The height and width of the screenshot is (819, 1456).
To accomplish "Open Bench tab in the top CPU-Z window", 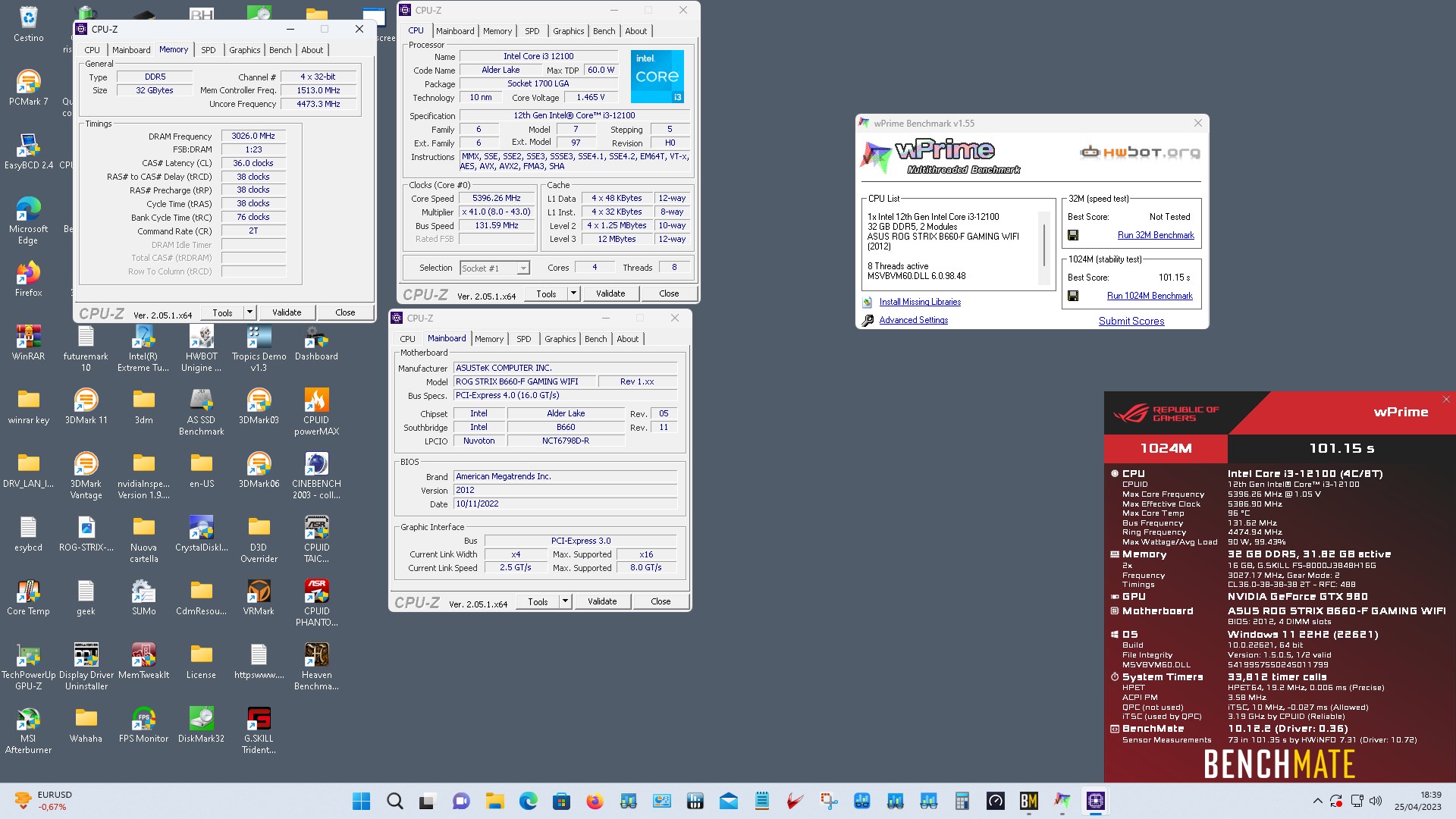I will click(x=604, y=31).
